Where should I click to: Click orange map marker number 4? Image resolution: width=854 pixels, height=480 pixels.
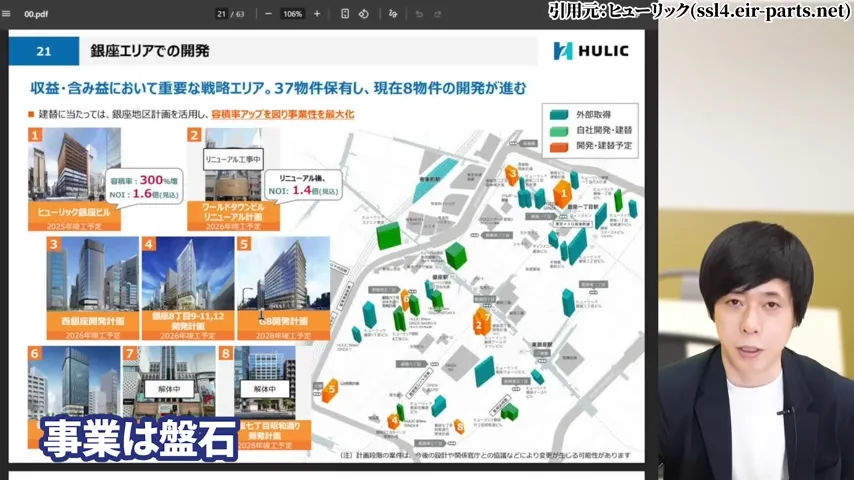coord(394,421)
